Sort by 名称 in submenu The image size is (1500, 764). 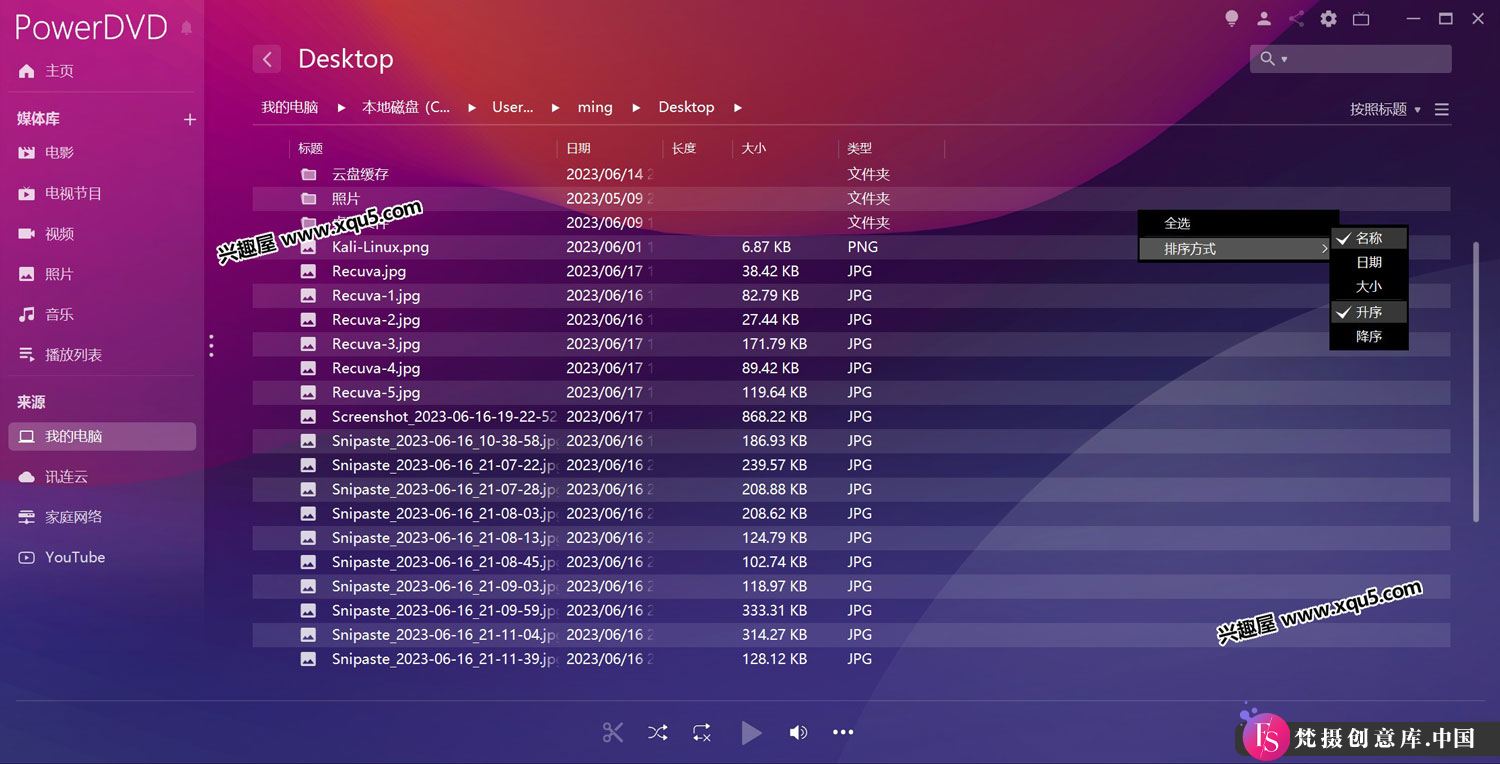point(1369,238)
